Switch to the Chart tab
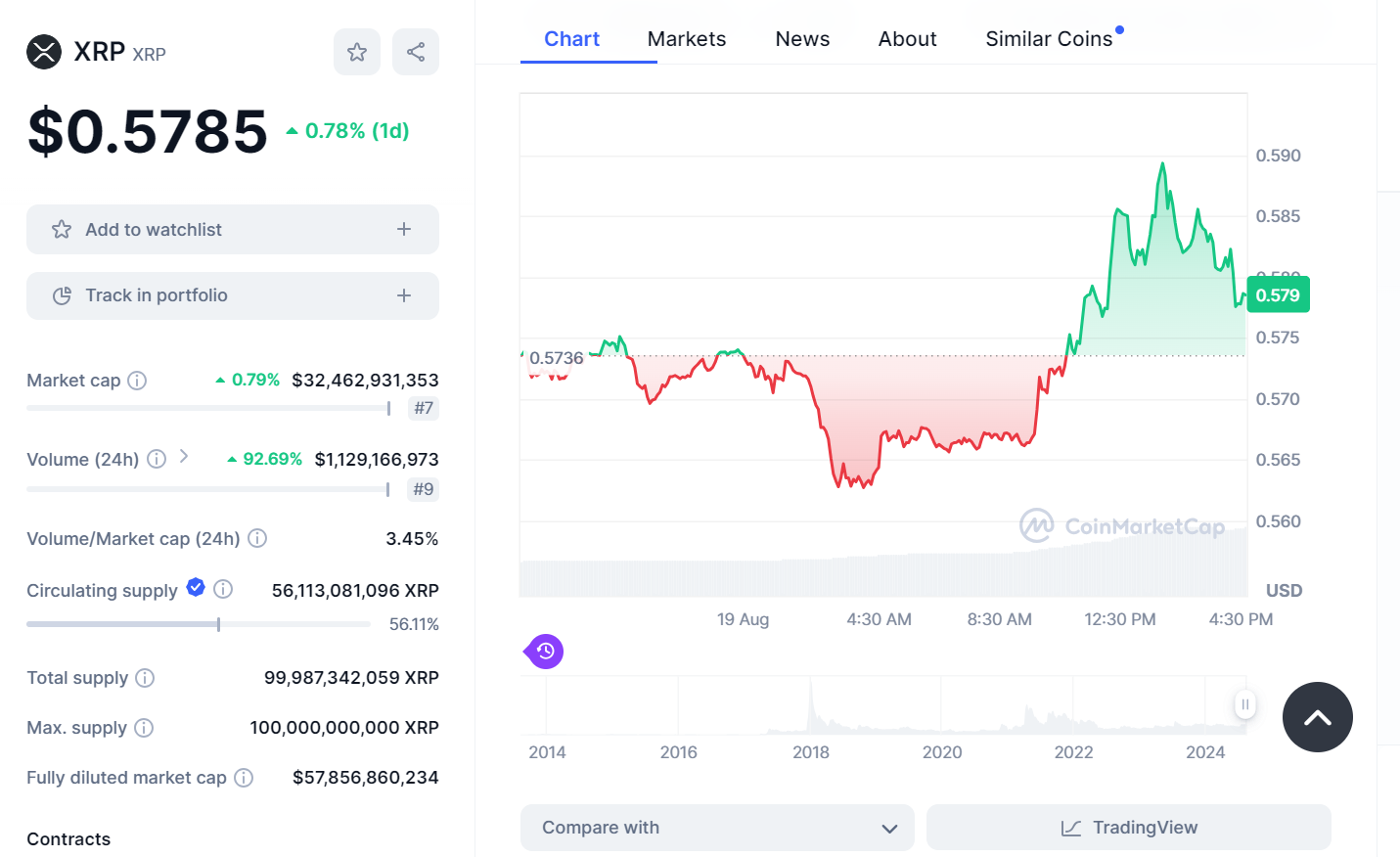Viewport: 1400px width, 857px height. pos(571,39)
